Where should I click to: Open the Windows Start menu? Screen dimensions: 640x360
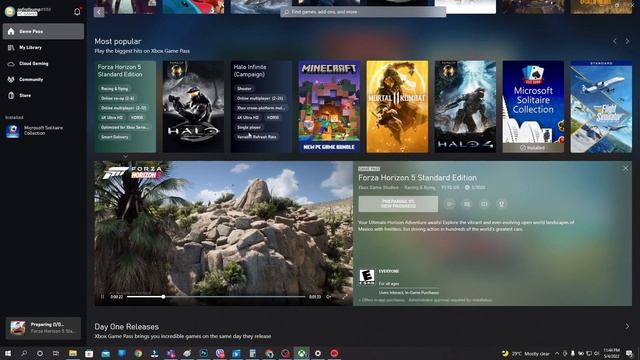pos(8,353)
